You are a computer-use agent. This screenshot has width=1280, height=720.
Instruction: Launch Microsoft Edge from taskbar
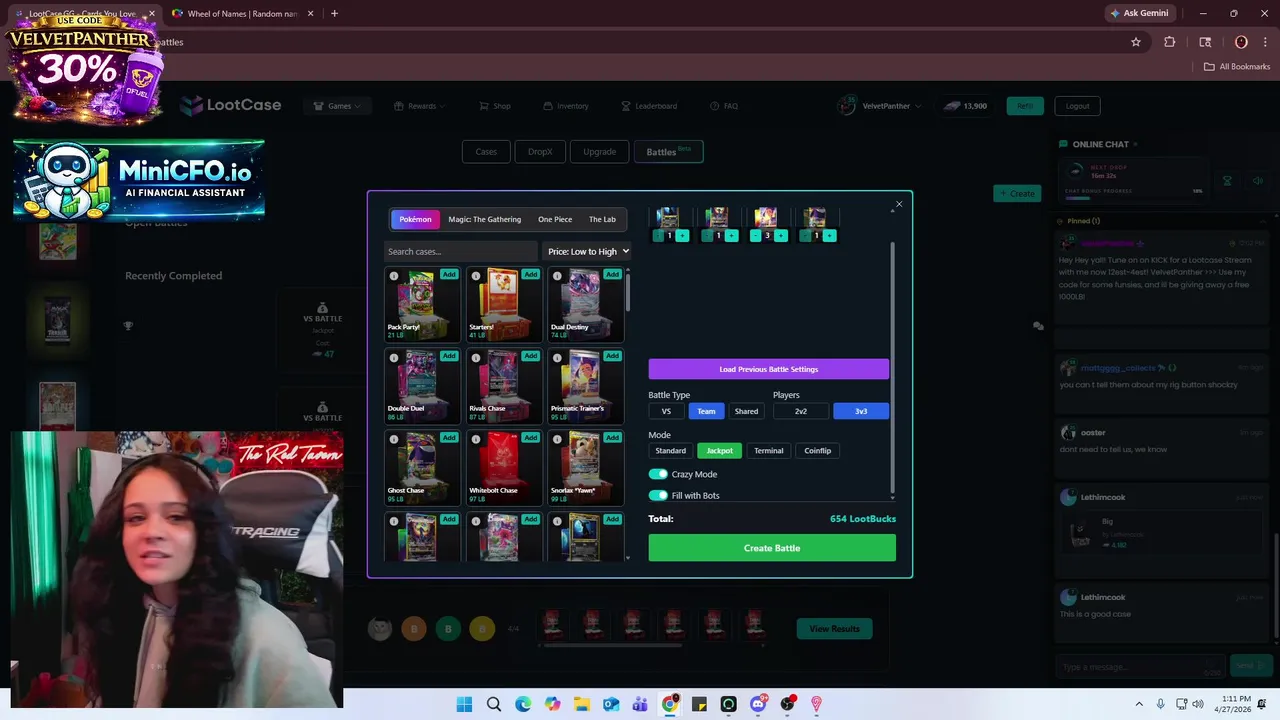(523, 704)
